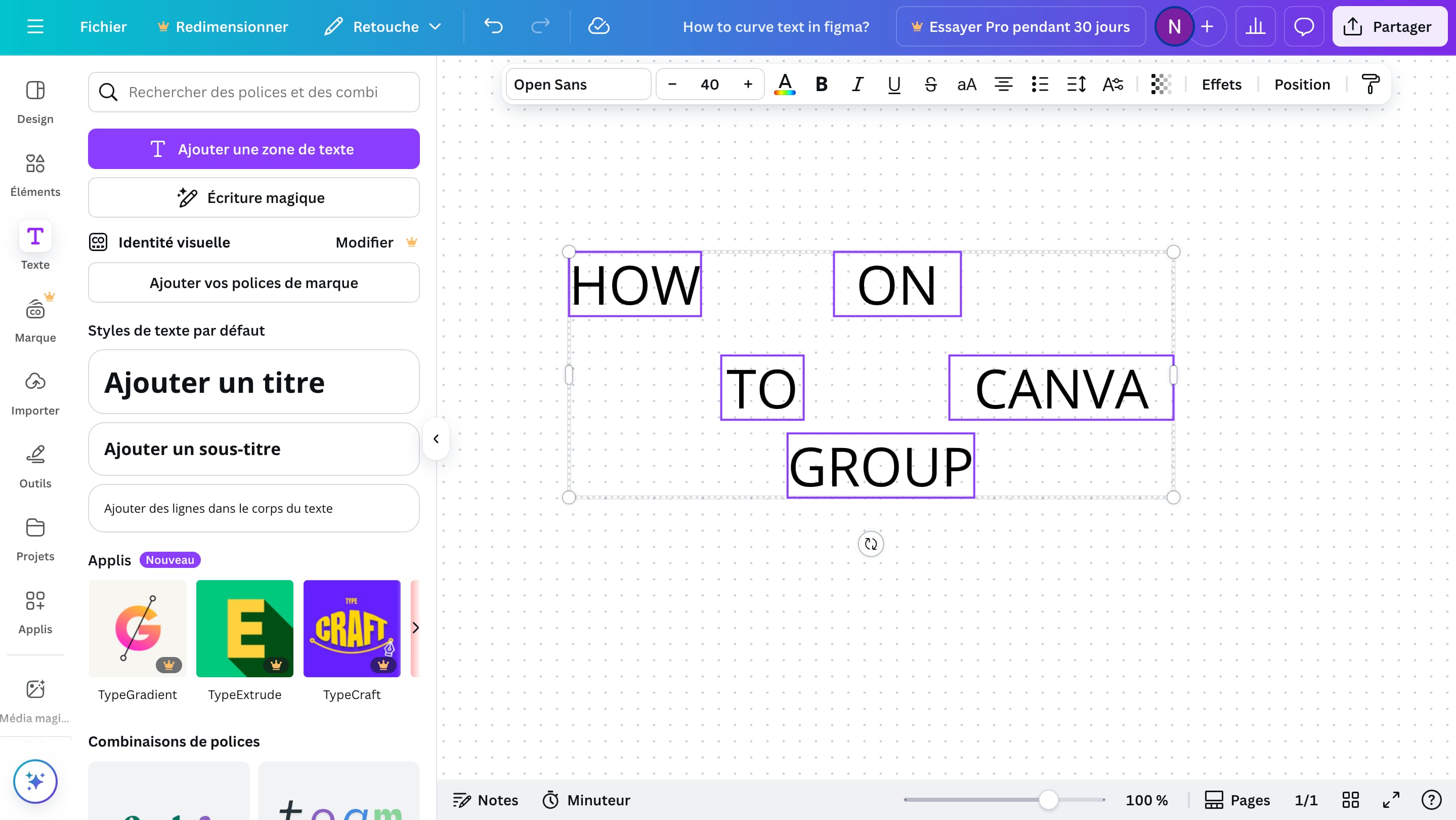1456x820 pixels.
Task: Open the Minuteur timer
Action: coord(586,800)
